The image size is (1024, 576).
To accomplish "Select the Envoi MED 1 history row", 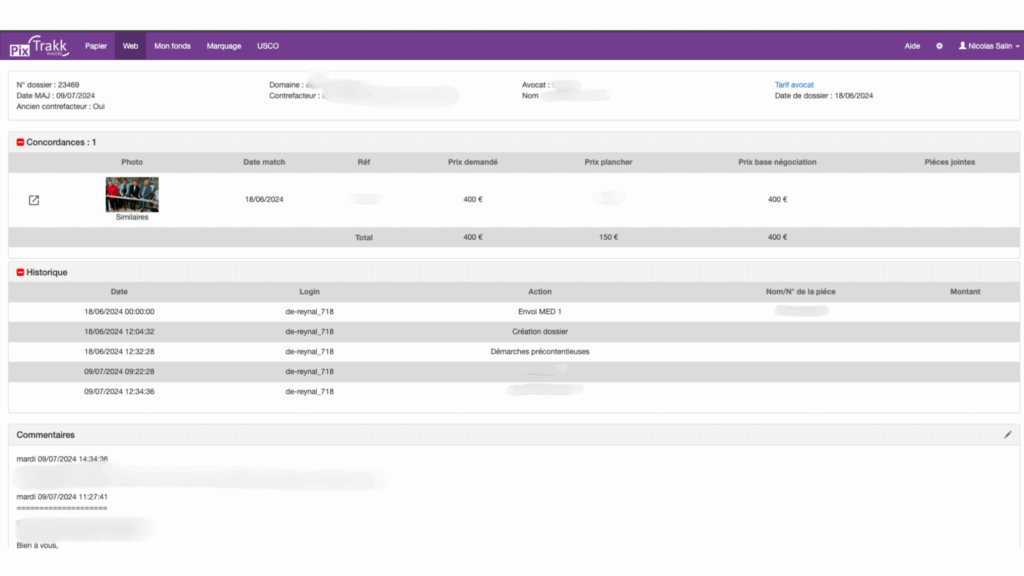I will (539, 312).
